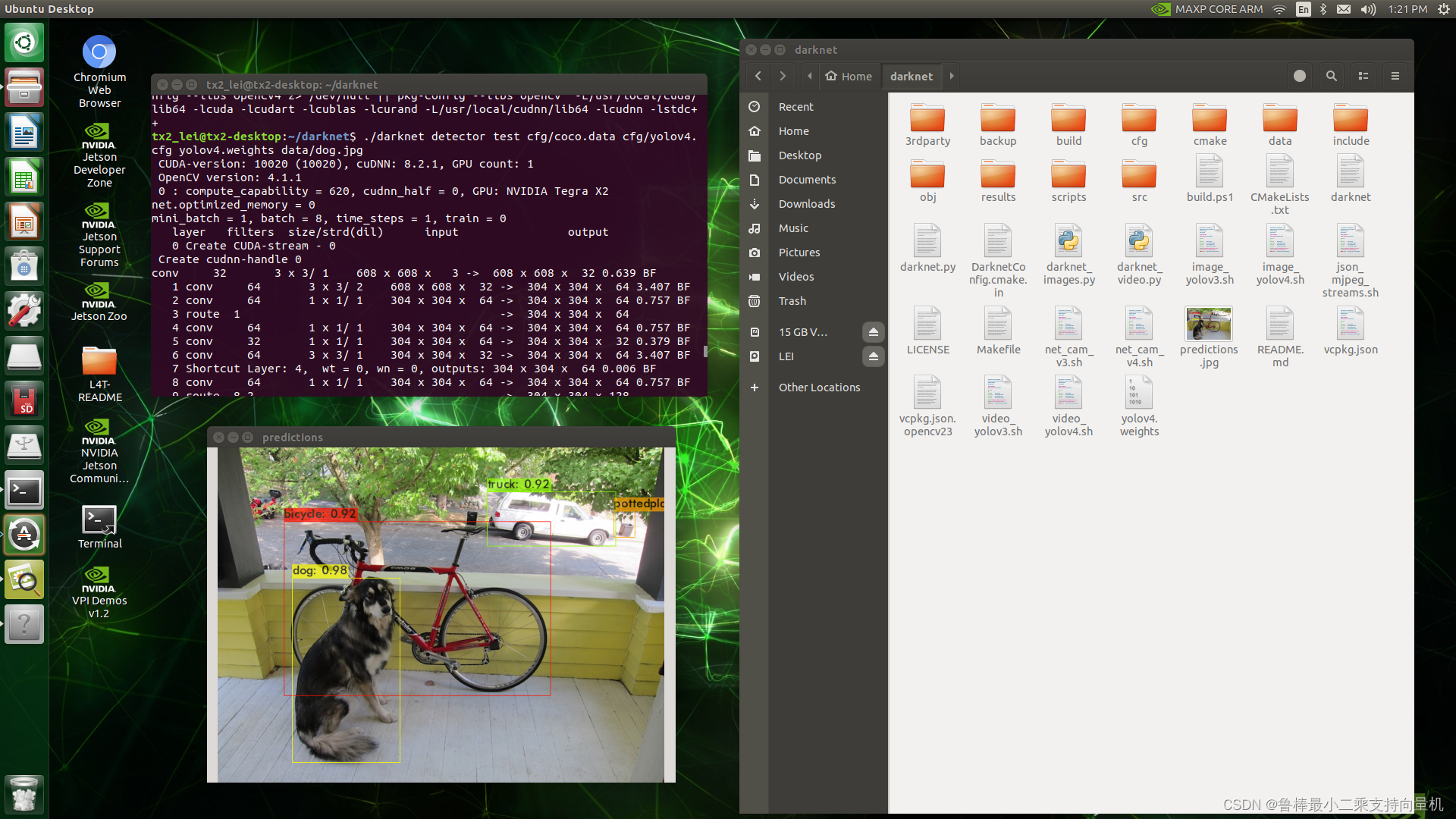Click the Home path bar button

849,76
